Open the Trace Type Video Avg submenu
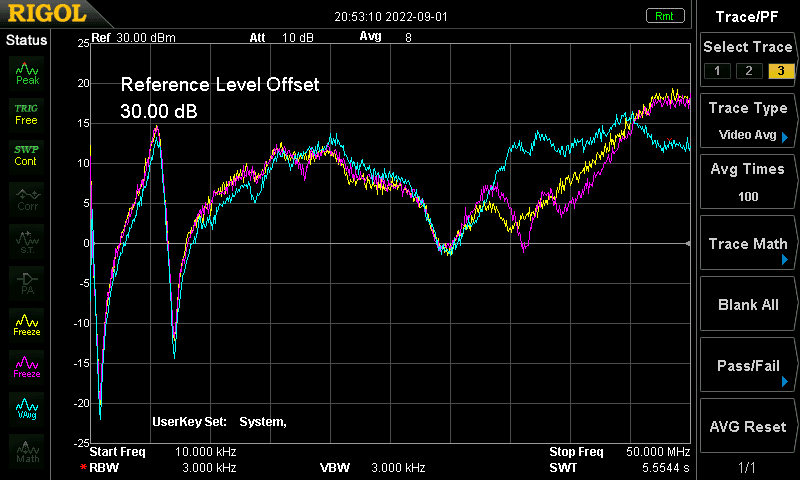Image resolution: width=800 pixels, height=480 pixels. (747, 121)
